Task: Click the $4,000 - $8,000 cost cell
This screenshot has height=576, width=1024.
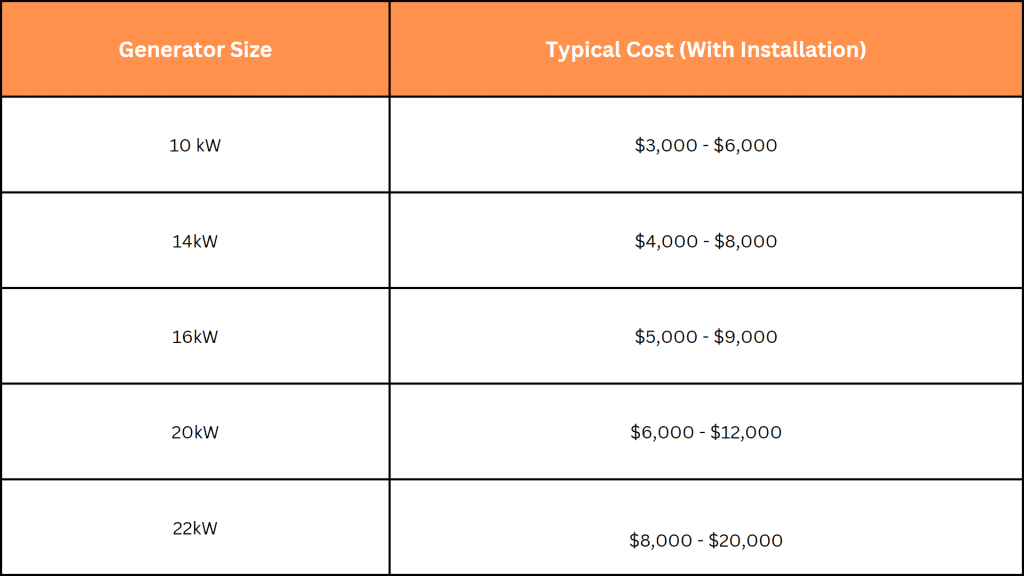Action: click(x=706, y=241)
